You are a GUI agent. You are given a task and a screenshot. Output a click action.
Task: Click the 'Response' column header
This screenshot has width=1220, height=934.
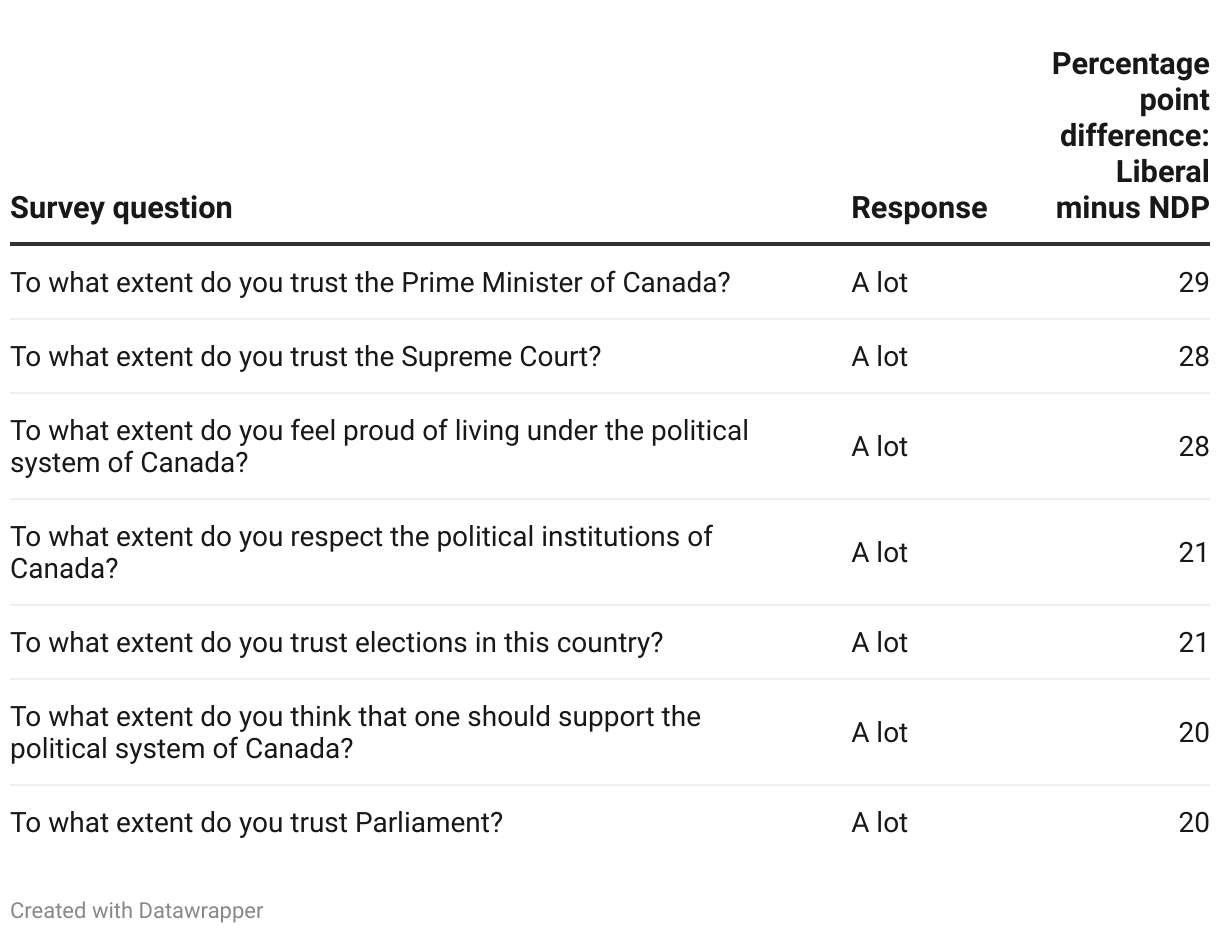coord(919,208)
